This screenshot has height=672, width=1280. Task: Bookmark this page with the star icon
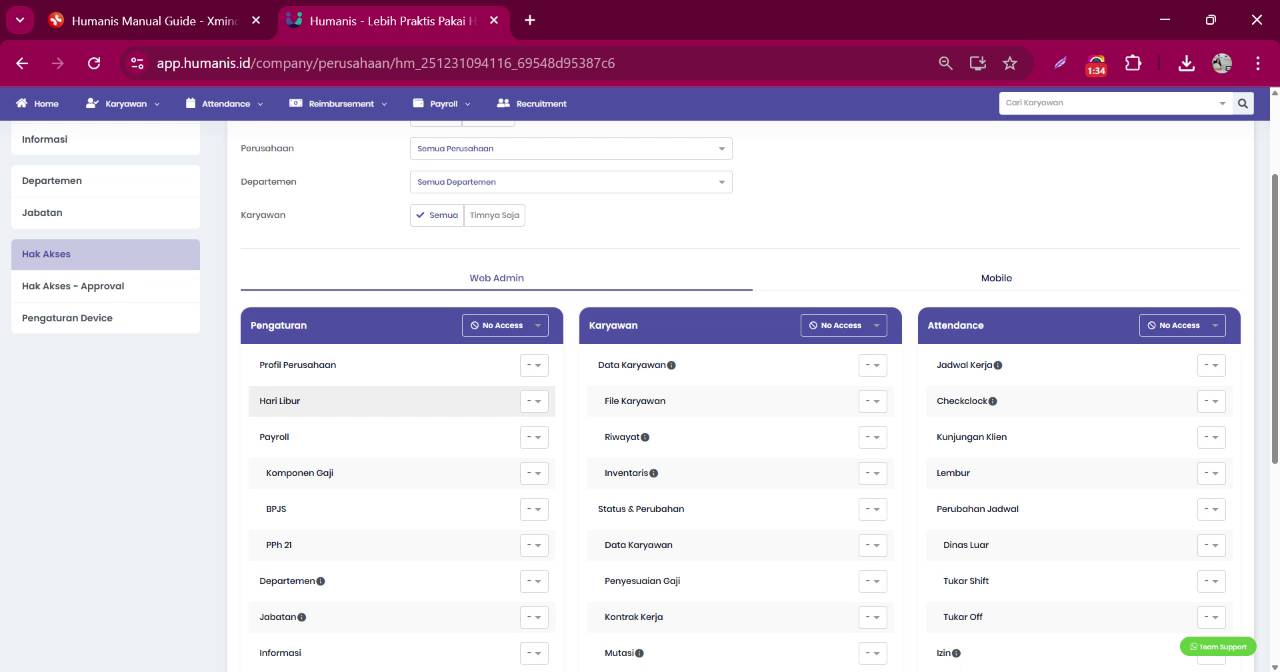coord(1010,63)
